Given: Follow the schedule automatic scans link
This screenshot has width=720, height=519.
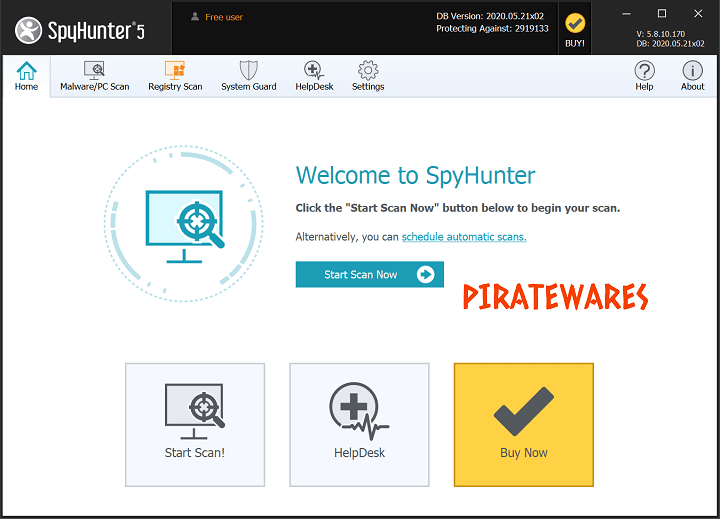Looking at the screenshot, I should (464, 237).
